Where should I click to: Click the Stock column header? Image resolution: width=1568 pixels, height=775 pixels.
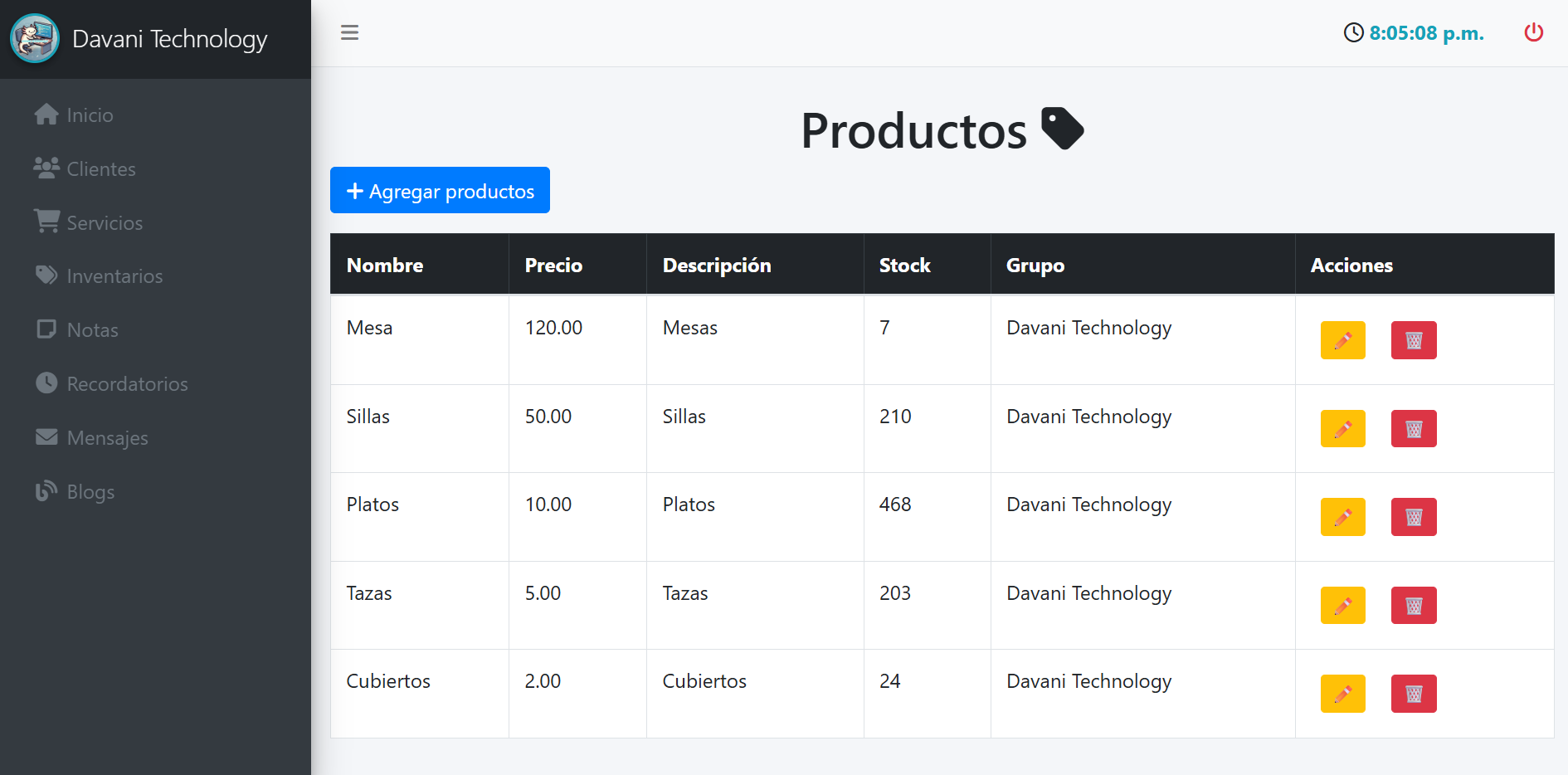coord(904,265)
